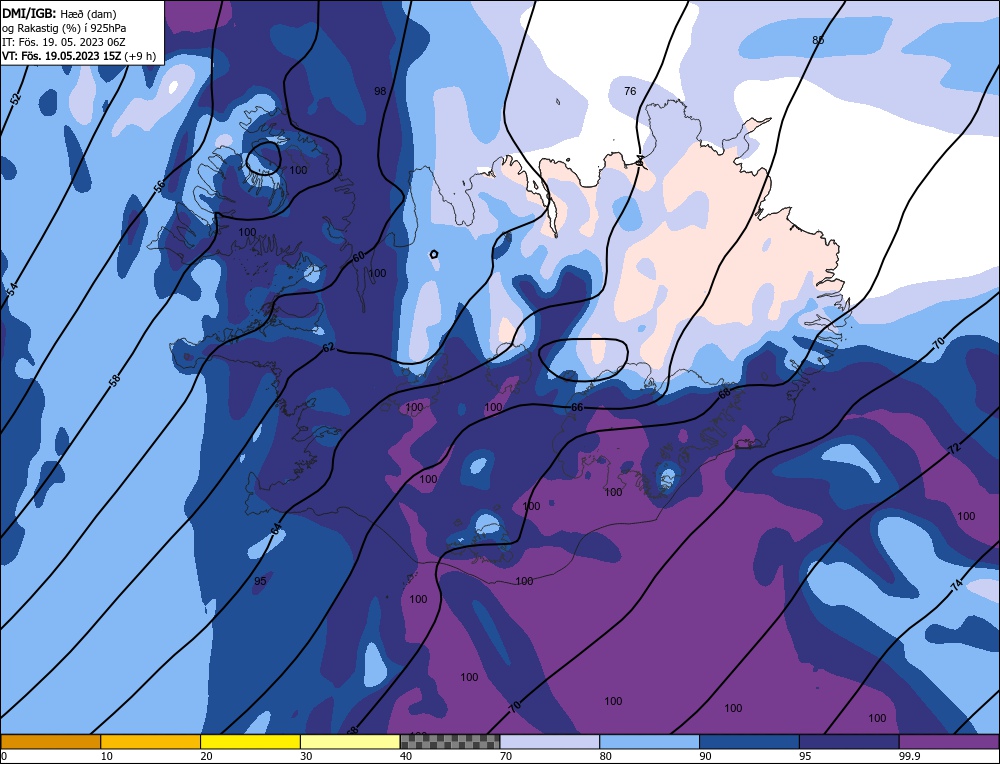Click the title text "DMI/IGB: Hæð (dam)"
This screenshot has width=1000, height=764.
60,13
